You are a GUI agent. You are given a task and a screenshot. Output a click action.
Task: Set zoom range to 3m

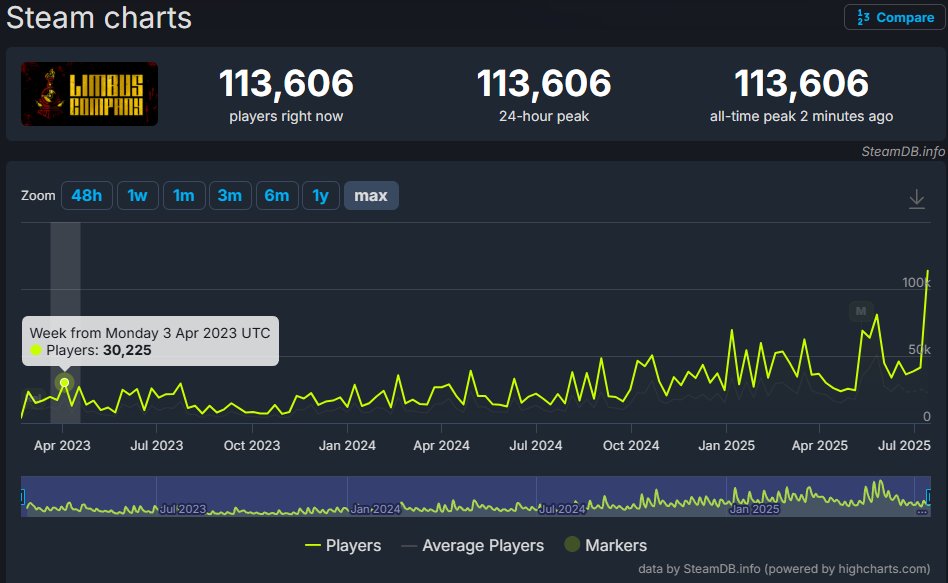click(x=230, y=195)
